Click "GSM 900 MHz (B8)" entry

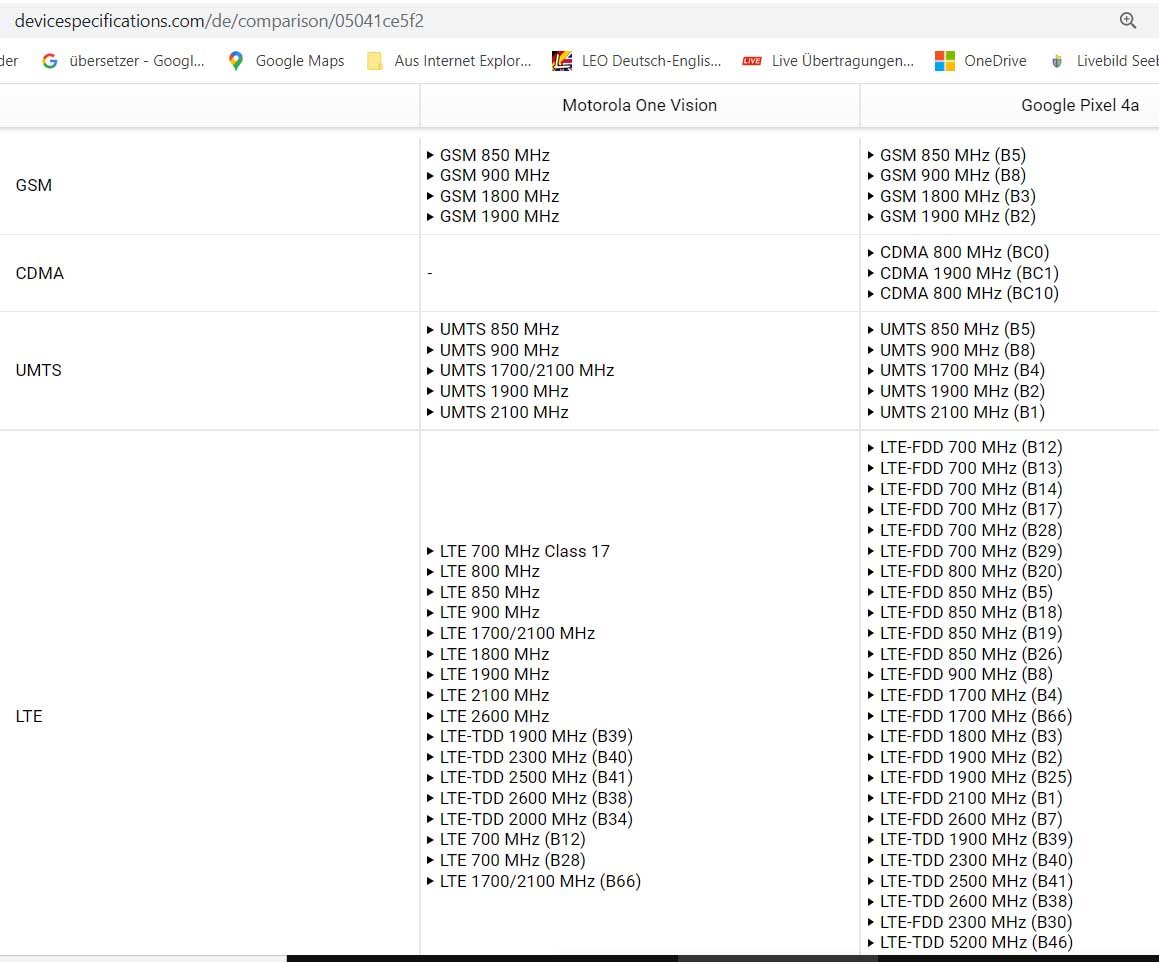(953, 175)
